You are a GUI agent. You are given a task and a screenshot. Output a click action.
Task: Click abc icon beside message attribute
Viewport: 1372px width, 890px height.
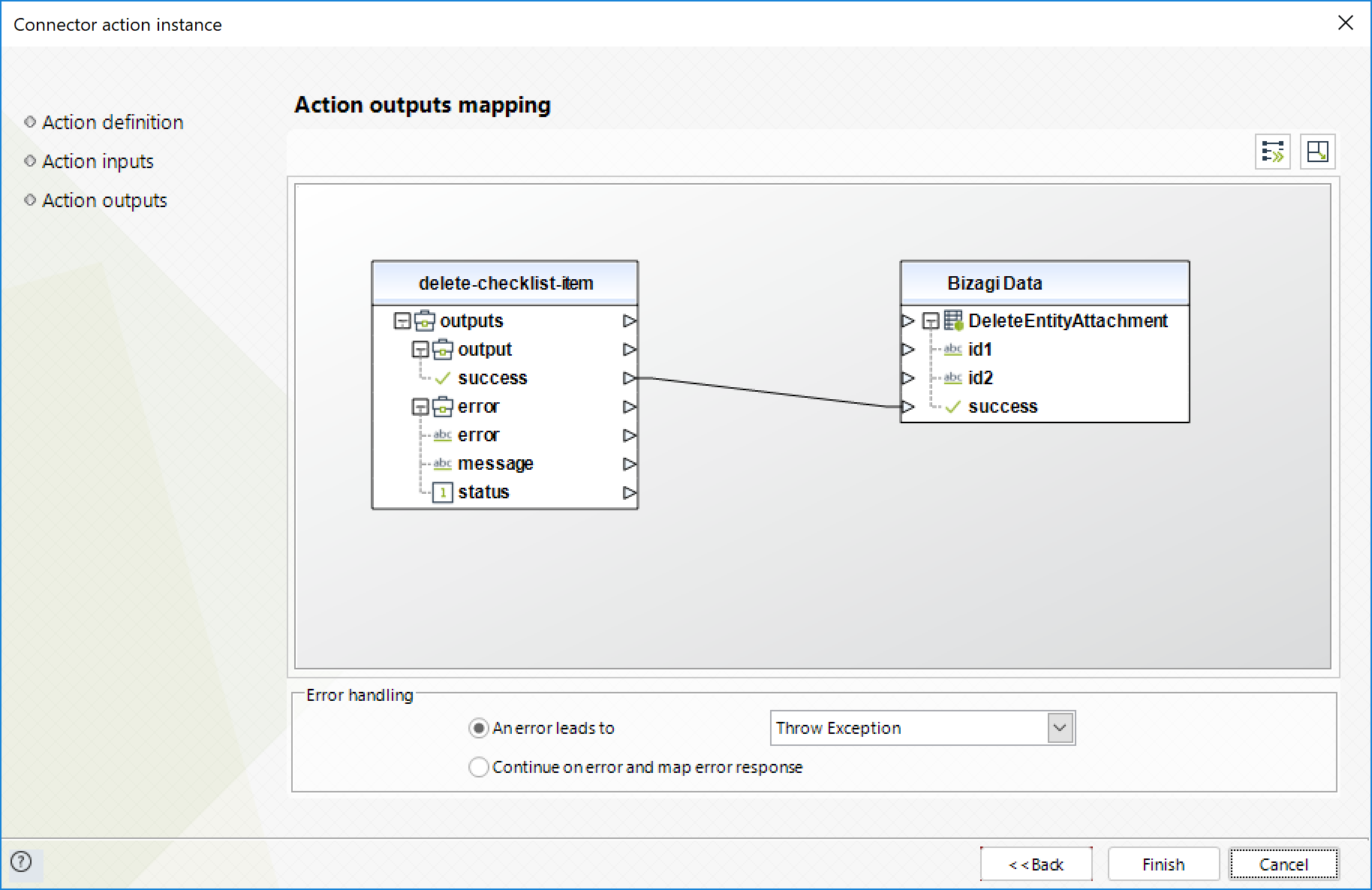click(443, 464)
